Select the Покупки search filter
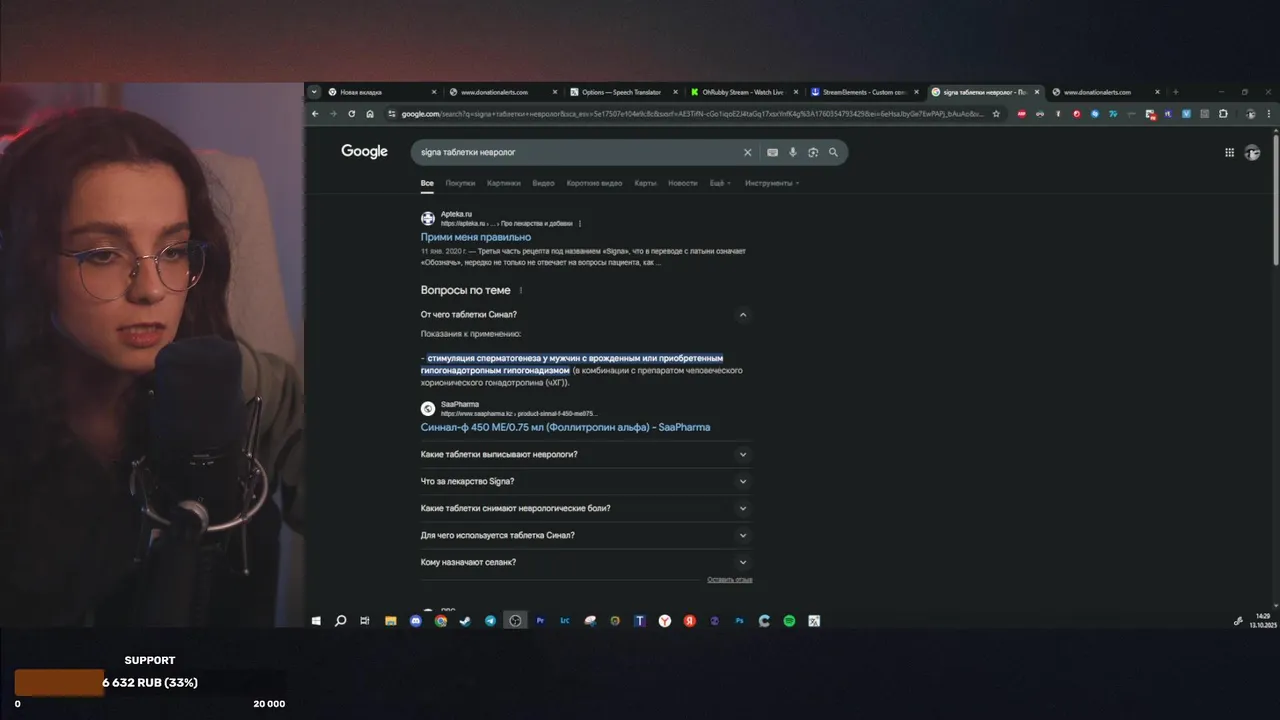Screen dimensions: 1280x720 click(x=460, y=183)
